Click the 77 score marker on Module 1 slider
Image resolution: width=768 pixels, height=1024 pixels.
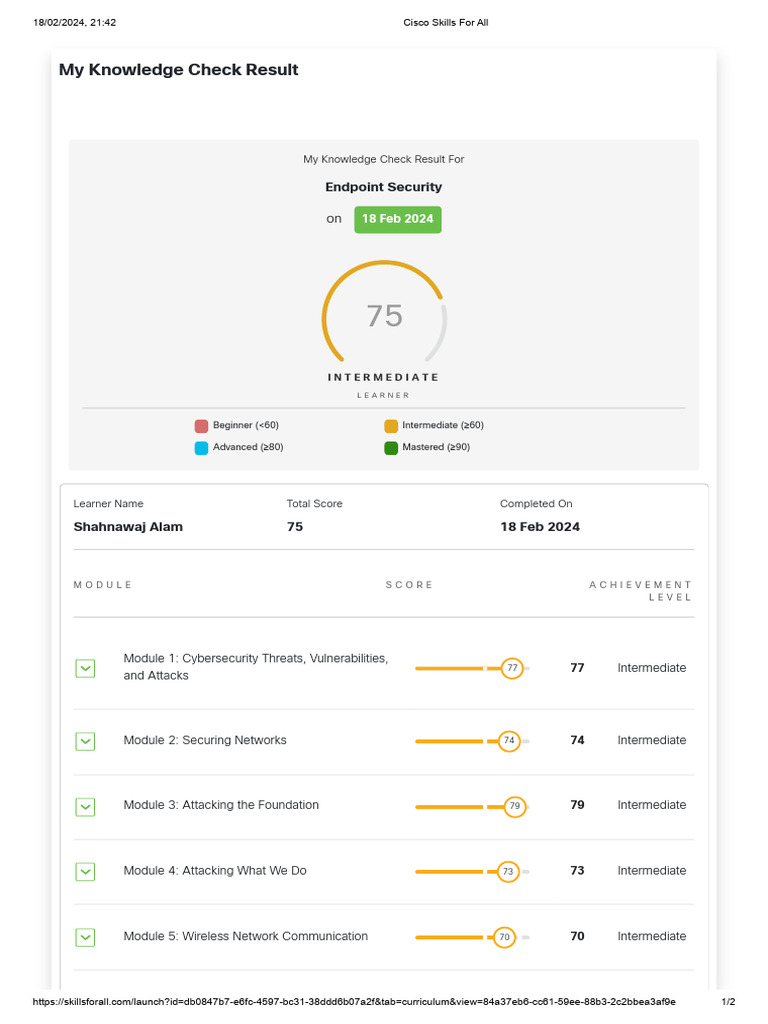[x=512, y=668]
